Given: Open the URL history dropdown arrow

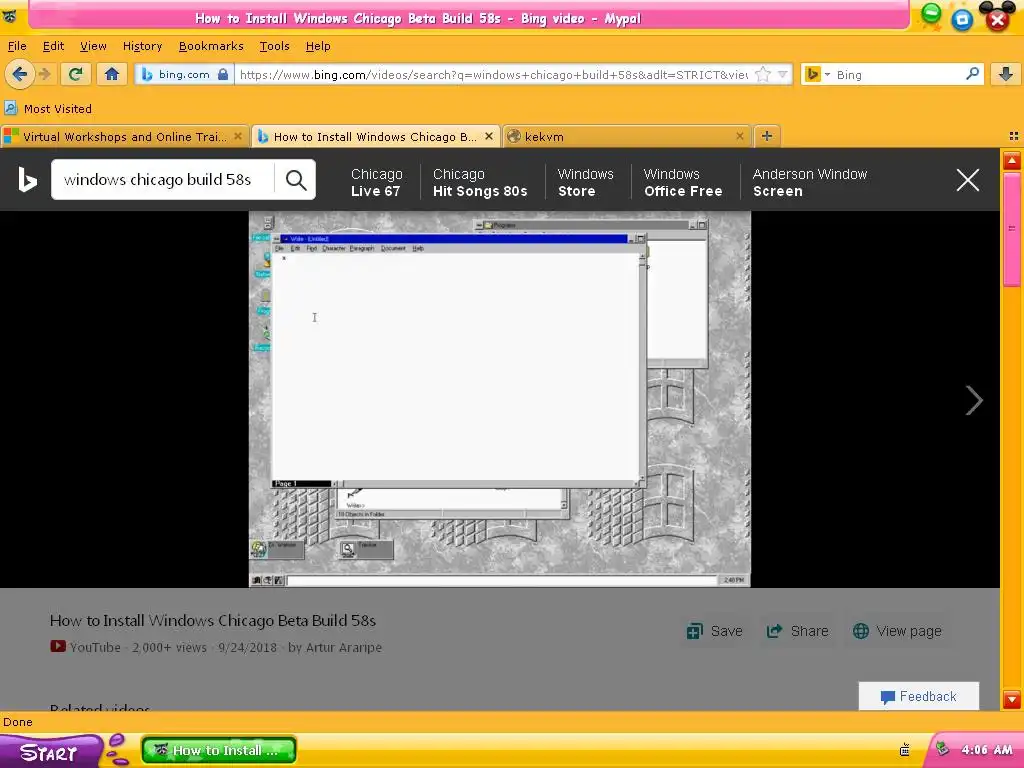Looking at the screenshot, I should (x=782, y=74).
